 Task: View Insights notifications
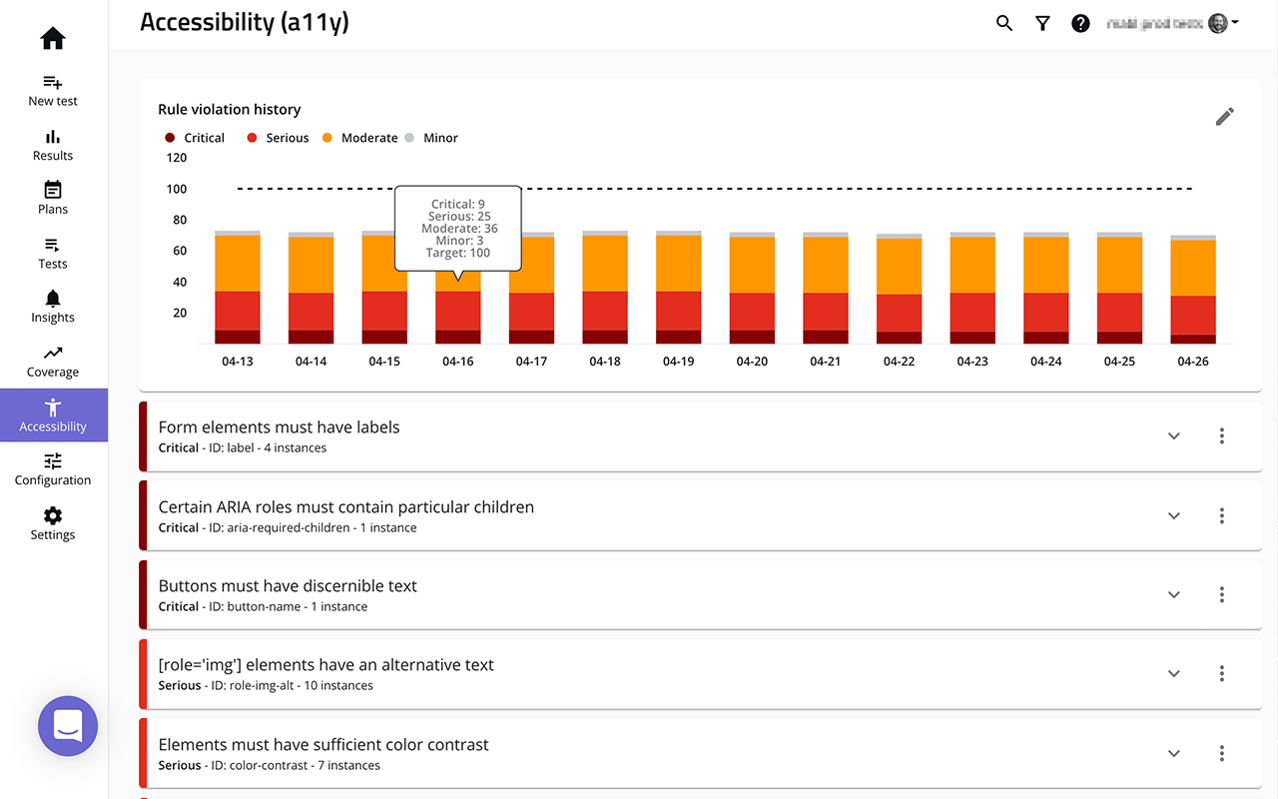(52, 308)
